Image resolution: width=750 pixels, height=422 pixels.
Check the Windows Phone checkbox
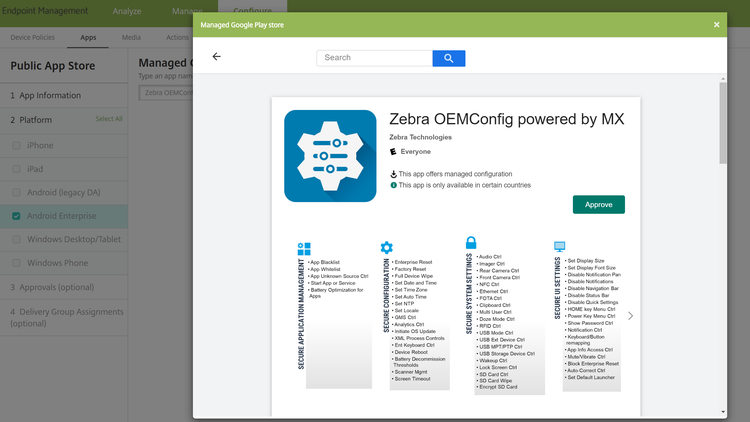click(x=16, y=263)
